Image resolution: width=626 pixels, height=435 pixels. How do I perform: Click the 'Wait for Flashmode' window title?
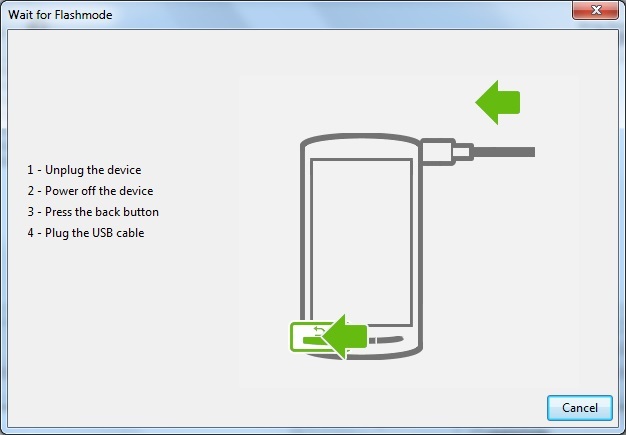[60, 15]
